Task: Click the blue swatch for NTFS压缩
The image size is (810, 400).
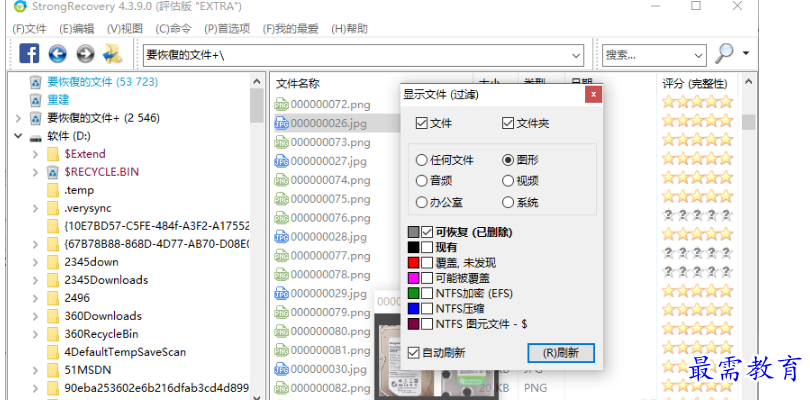Action: tap(413, 309)
